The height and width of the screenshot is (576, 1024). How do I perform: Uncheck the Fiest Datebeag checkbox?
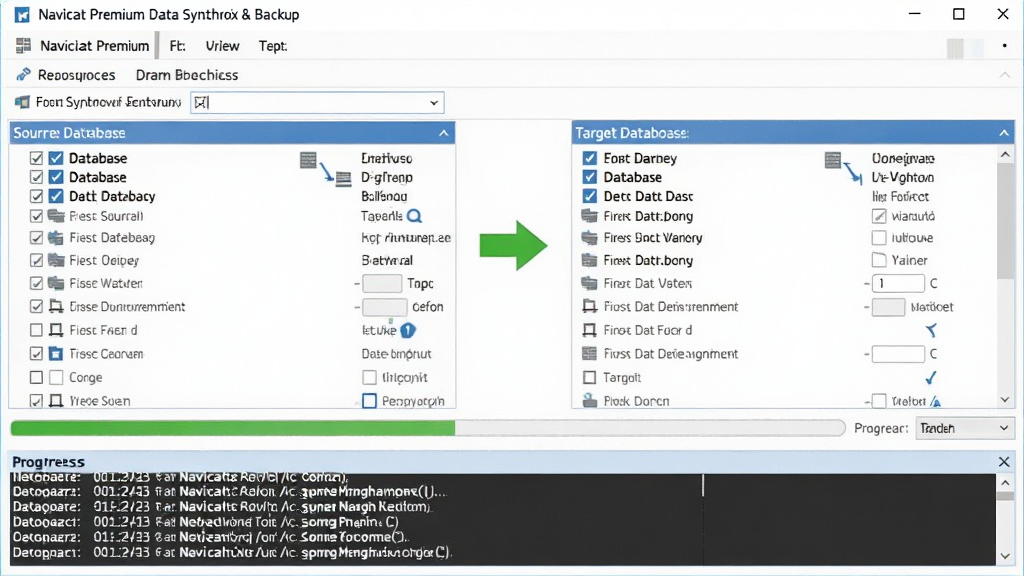click(37, 238)
